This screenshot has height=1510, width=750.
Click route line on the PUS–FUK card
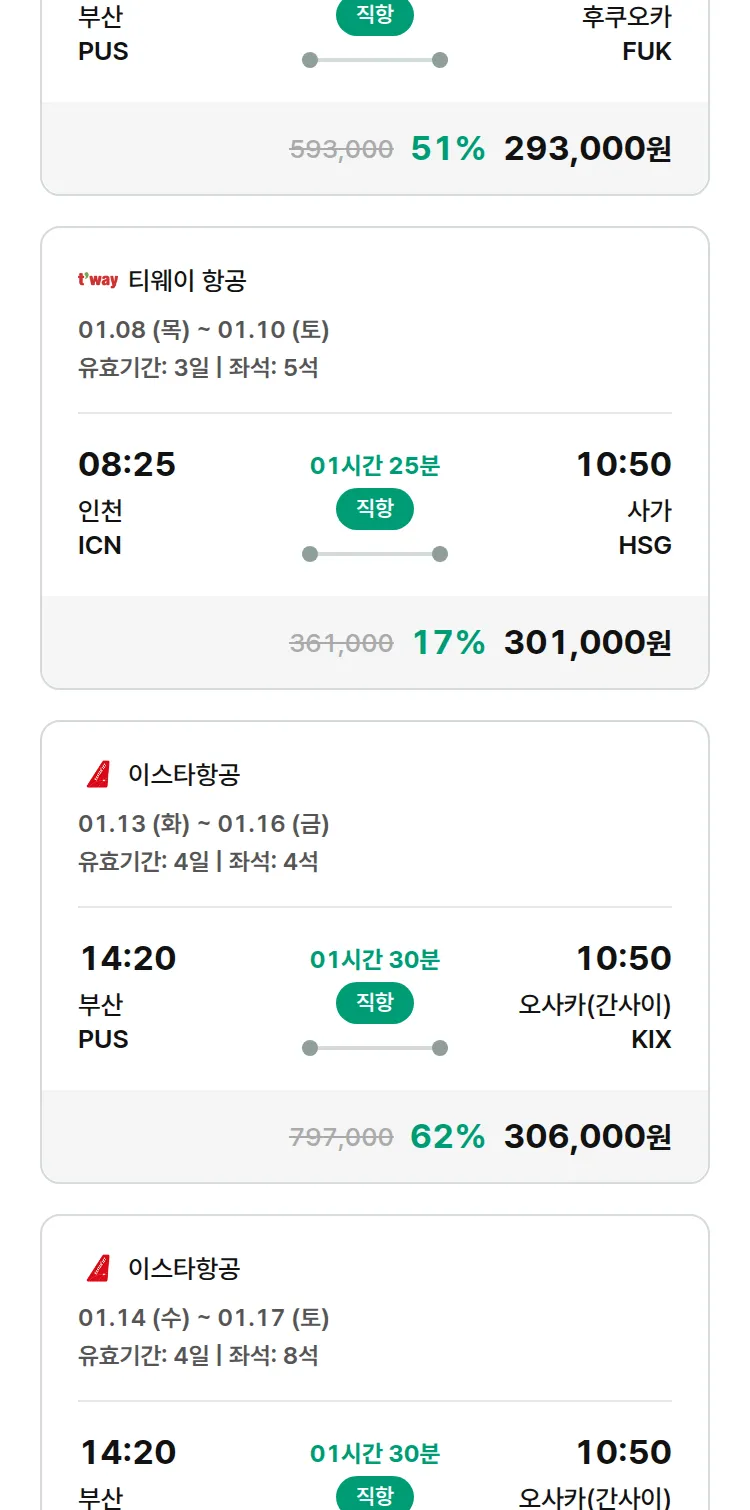tap(374, 60)
